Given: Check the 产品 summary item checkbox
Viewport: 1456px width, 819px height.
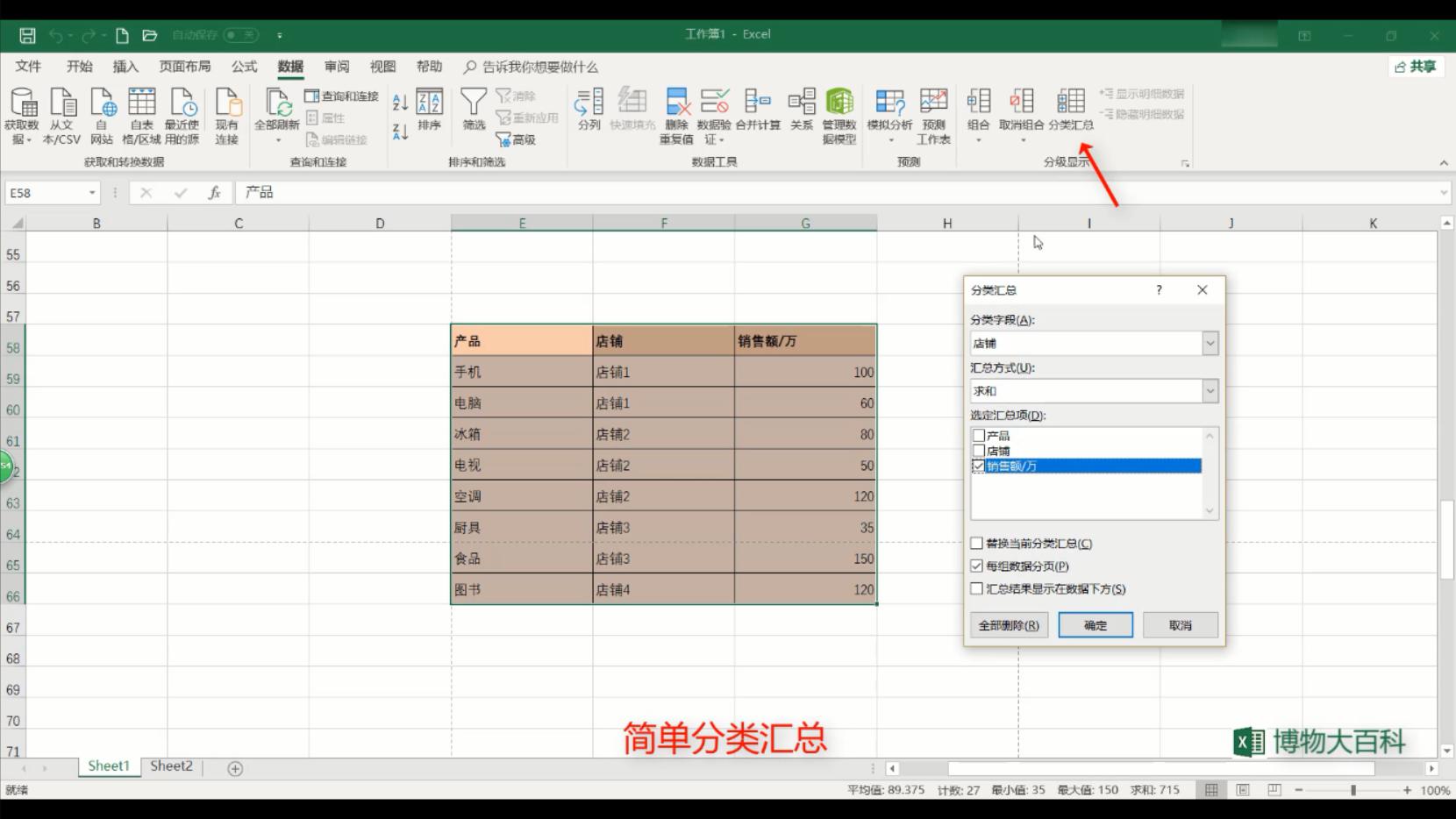Looking at the screenshot, I should coord(978,435).
